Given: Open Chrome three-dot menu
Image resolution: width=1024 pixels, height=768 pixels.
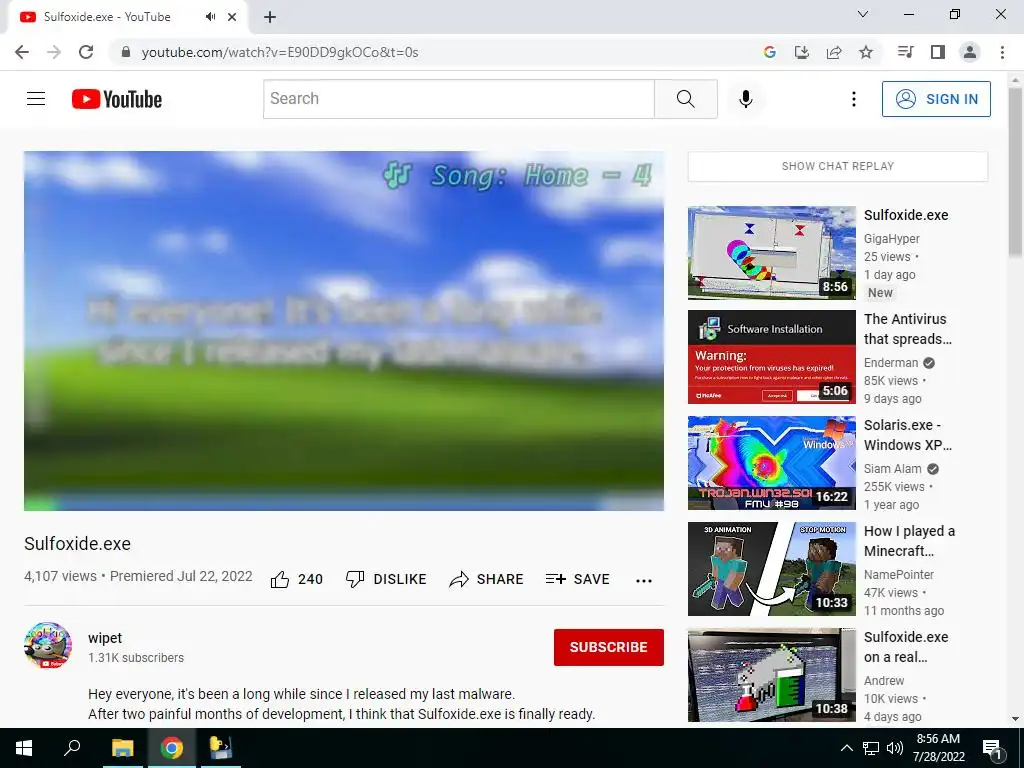Looking at the screenshot, I should click(1002, 52).
